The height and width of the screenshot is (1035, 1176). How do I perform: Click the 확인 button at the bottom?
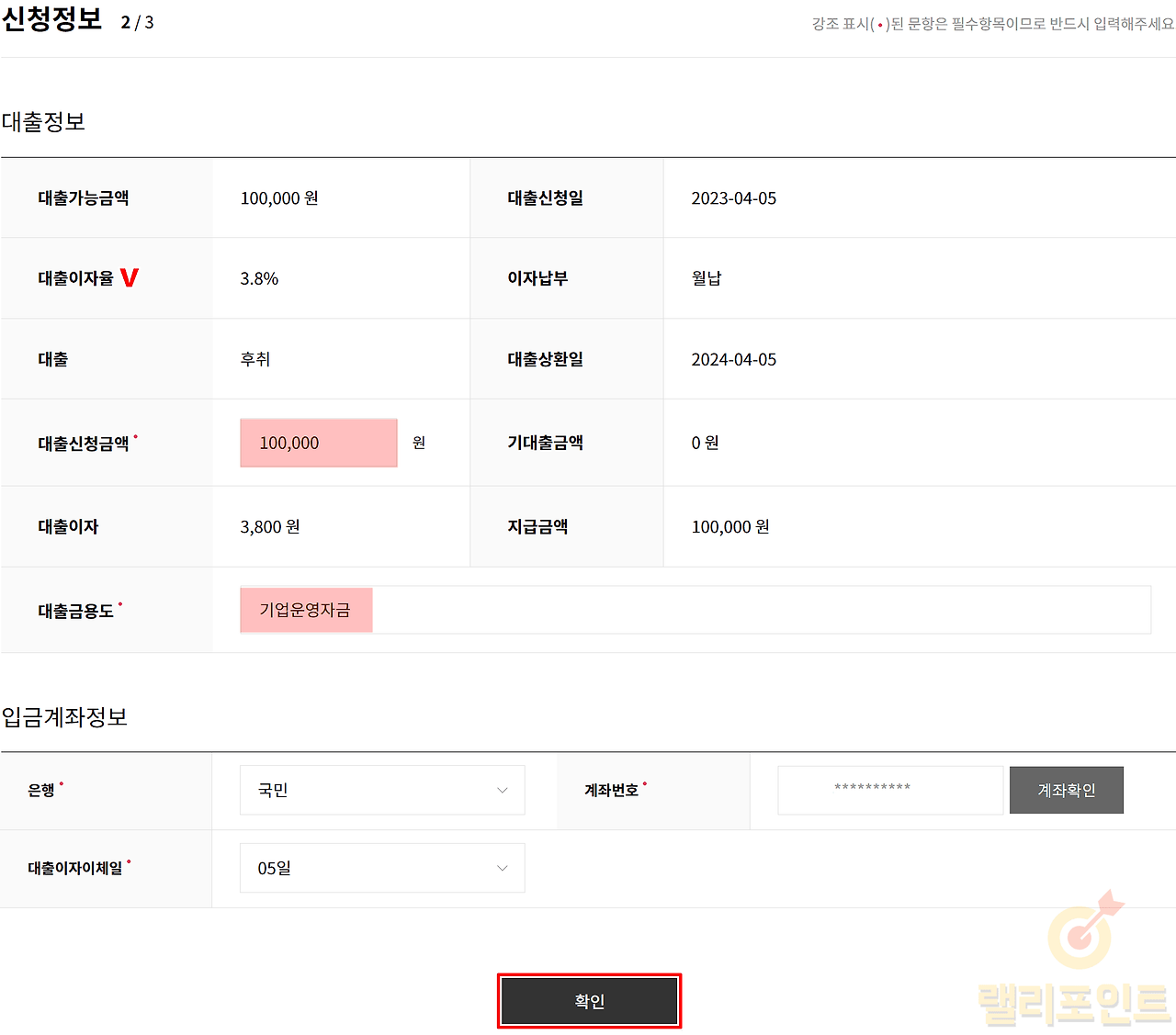[589, 1001]
